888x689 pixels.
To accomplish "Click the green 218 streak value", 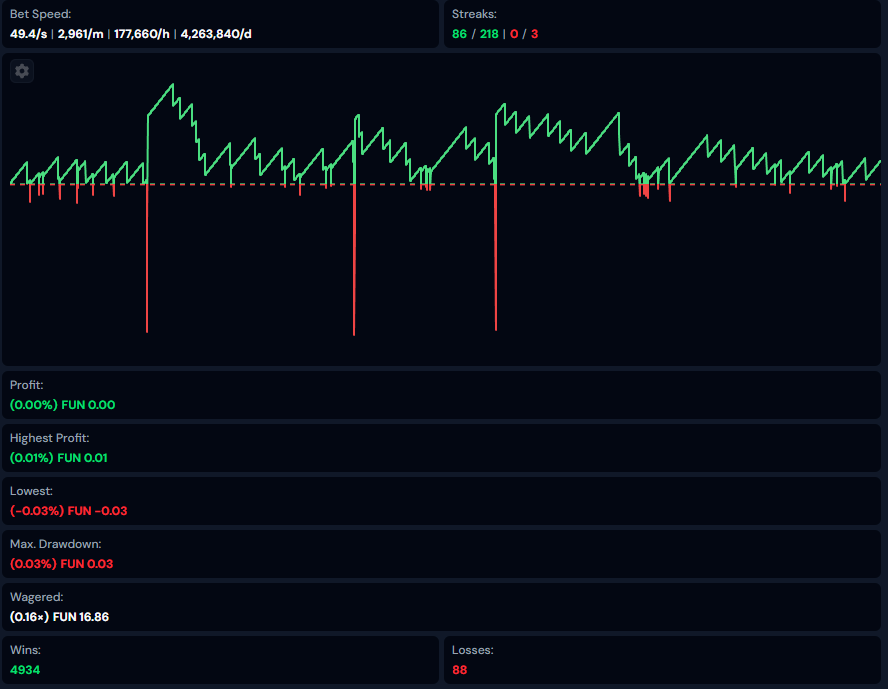I will [x=490, y=34].
